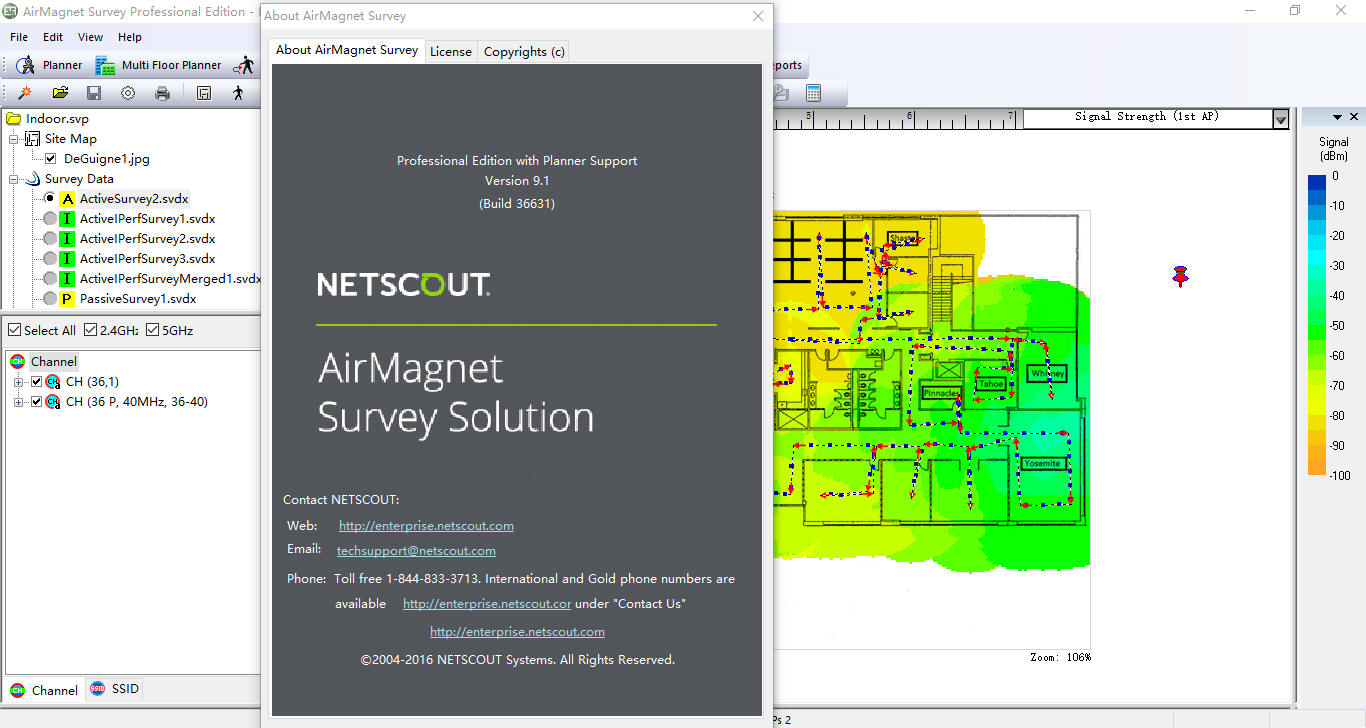1366x728 pixels.
Task: Open the File menu
Action: [x=19, y=37]
